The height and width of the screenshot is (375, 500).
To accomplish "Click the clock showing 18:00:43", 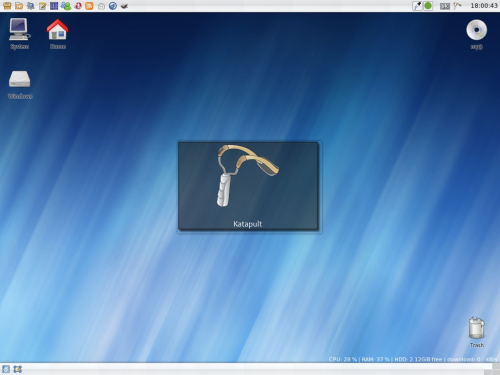I will pyautogui.click(x=484, y=6).
